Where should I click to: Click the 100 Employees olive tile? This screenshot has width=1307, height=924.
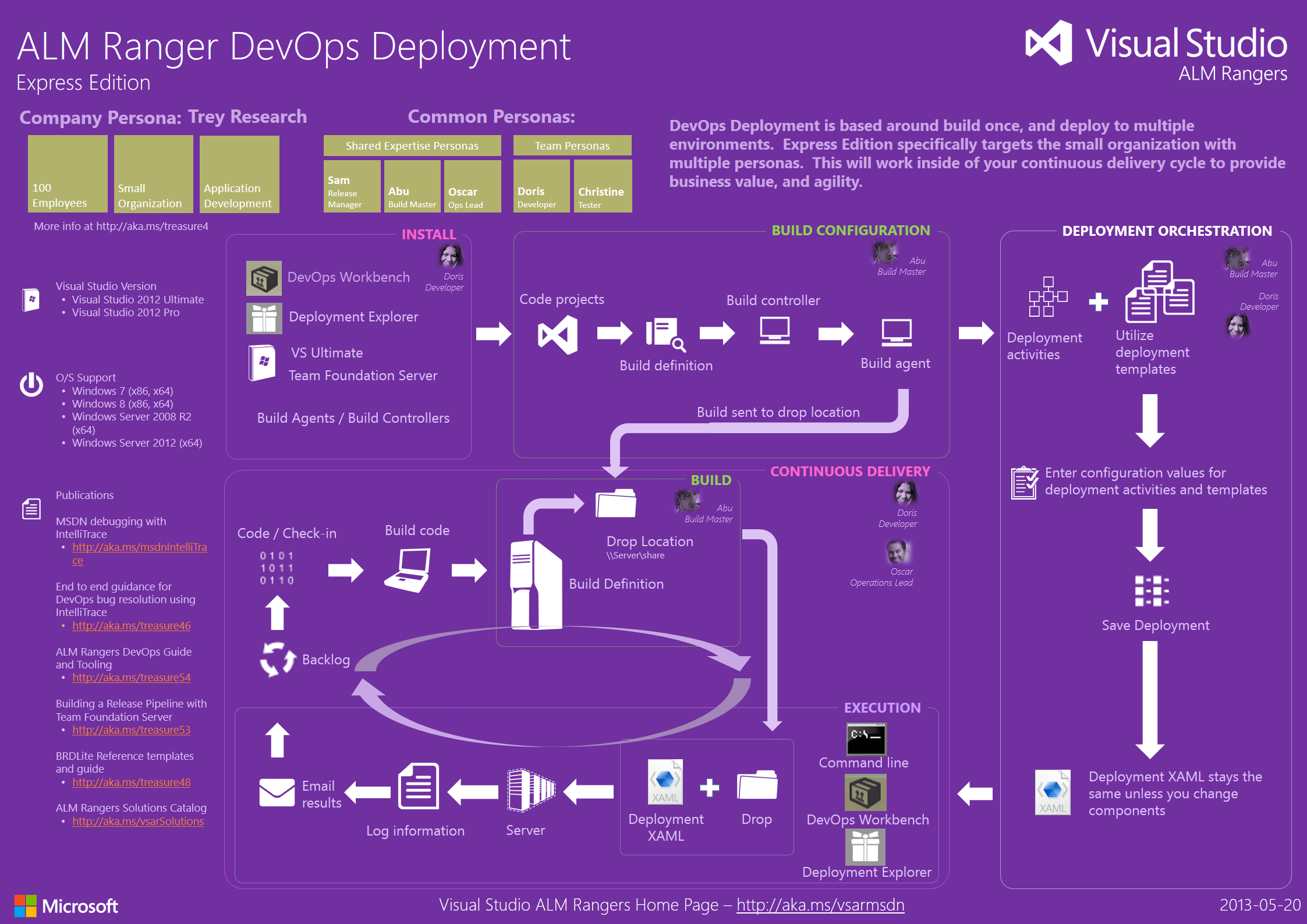coord(68,174)
